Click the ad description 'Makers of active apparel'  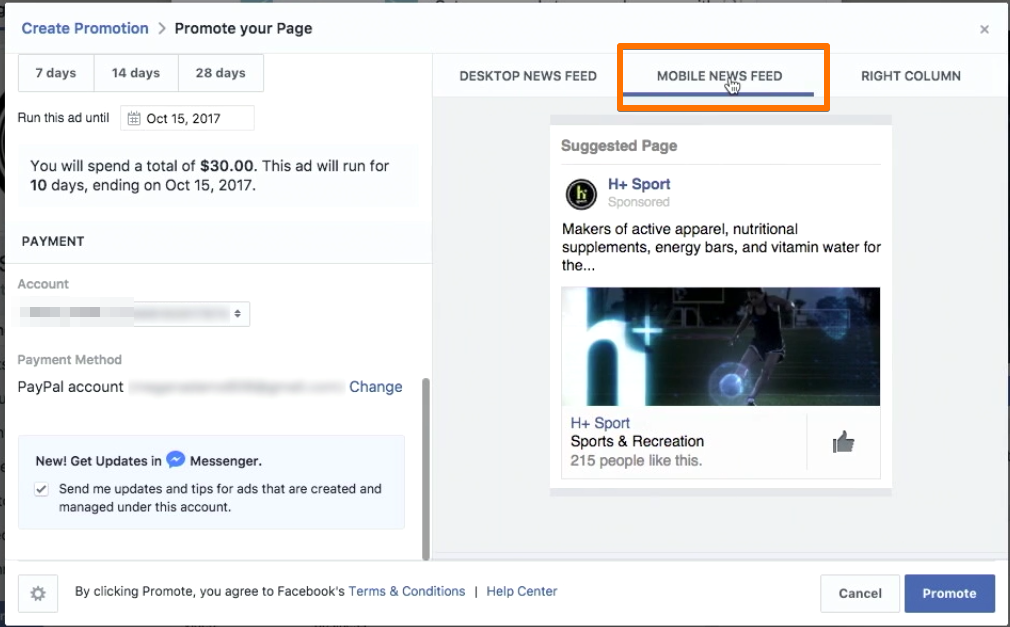click(721, 247)
